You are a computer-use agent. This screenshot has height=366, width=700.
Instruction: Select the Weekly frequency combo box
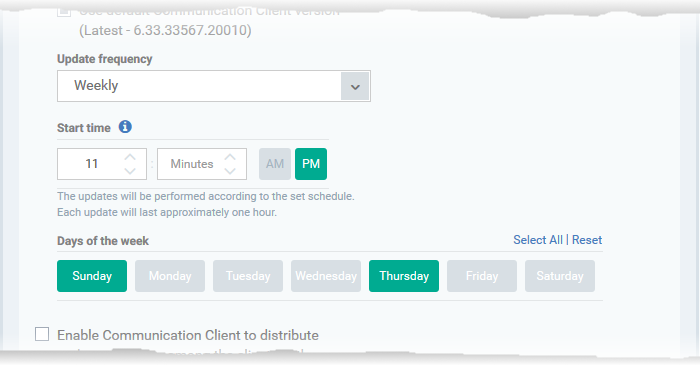214,86
